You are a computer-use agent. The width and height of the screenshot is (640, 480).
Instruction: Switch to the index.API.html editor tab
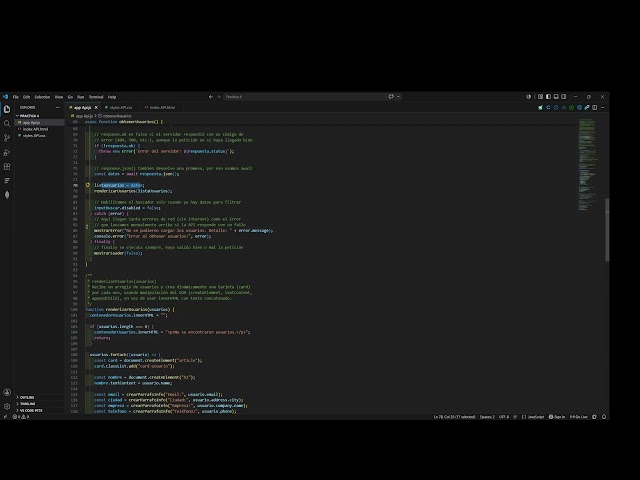click(162, 107)
